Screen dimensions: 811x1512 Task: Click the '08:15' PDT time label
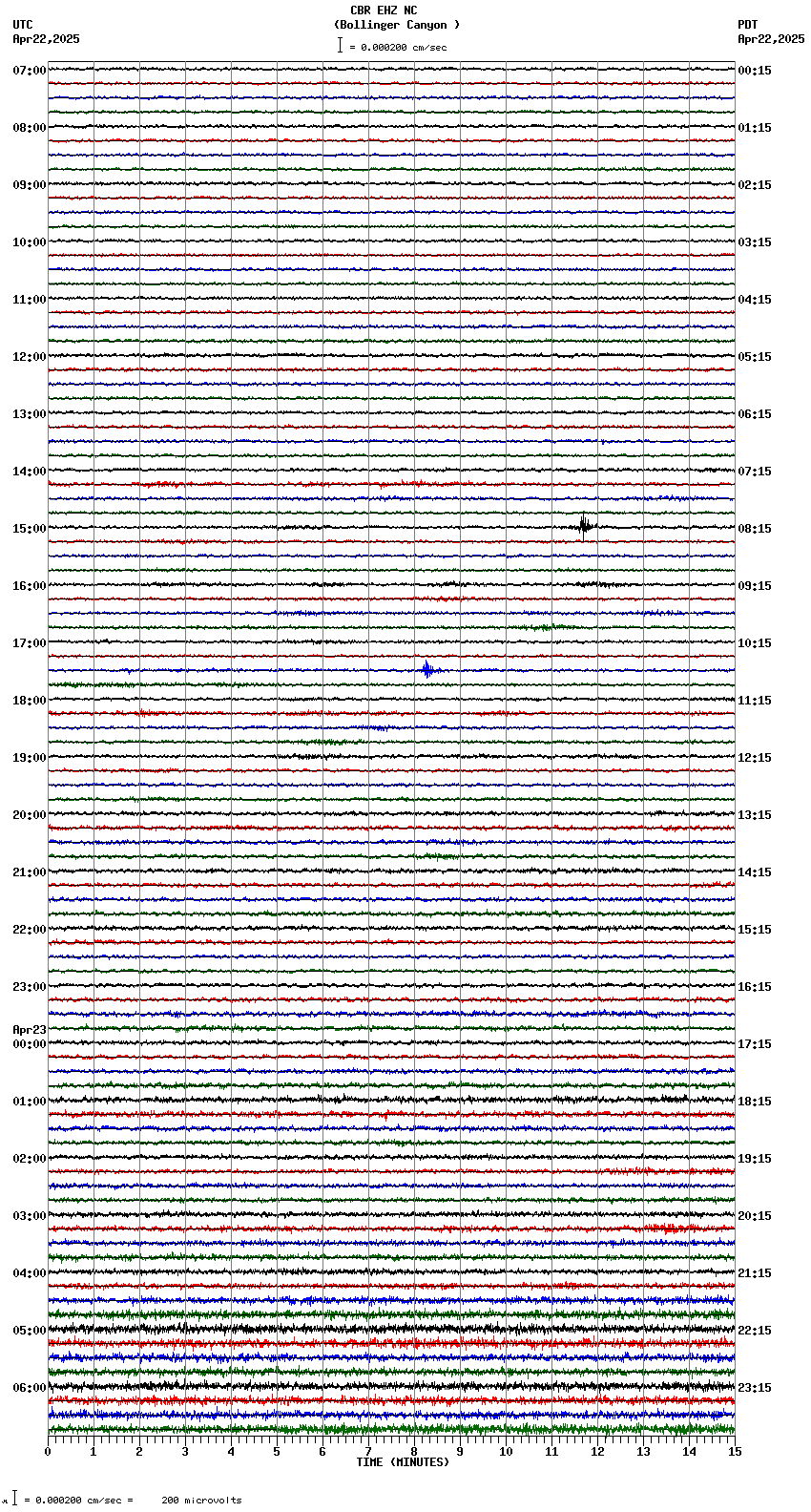(755, 529)
